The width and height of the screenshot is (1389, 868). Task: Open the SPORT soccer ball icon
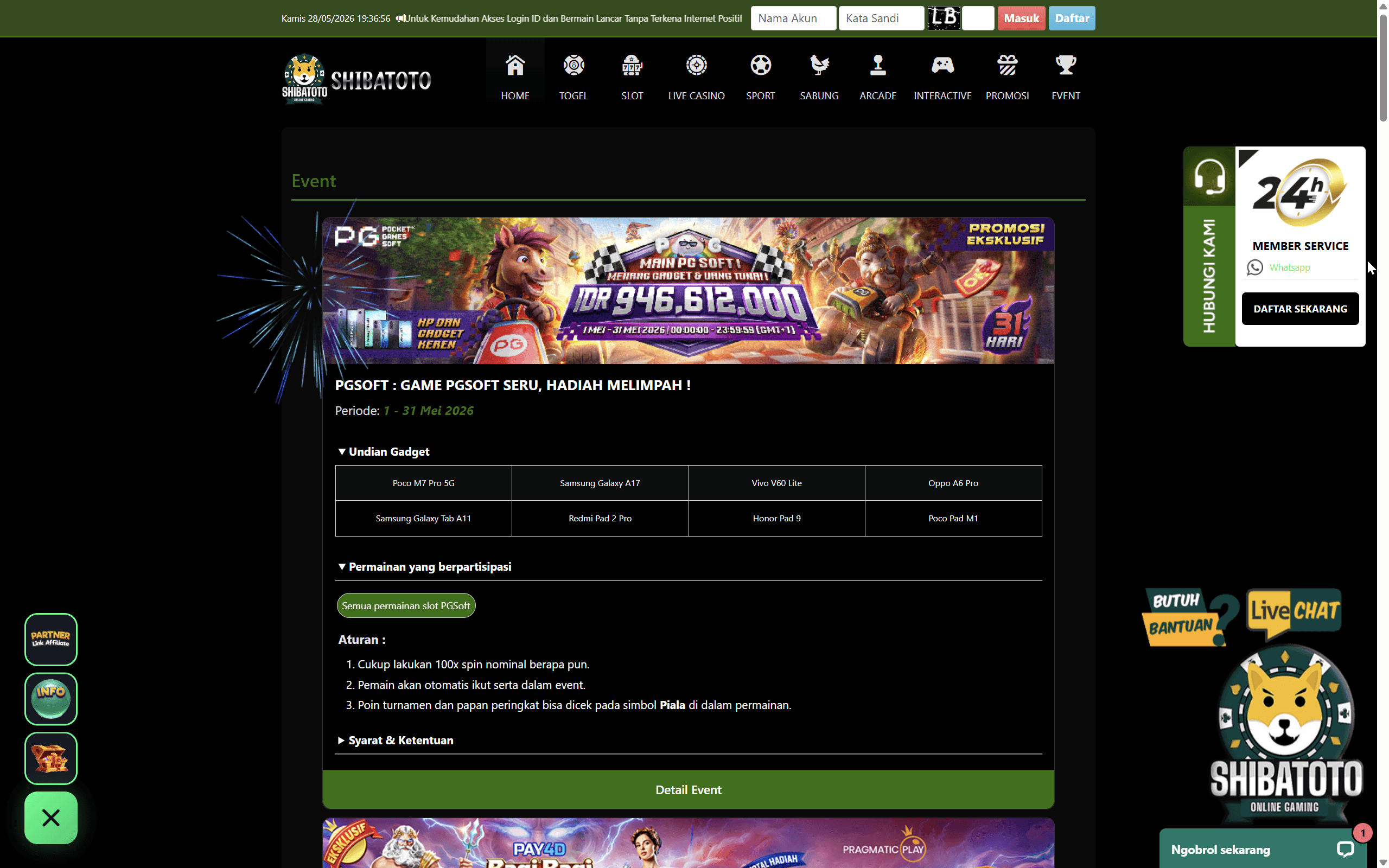point(761,66)
